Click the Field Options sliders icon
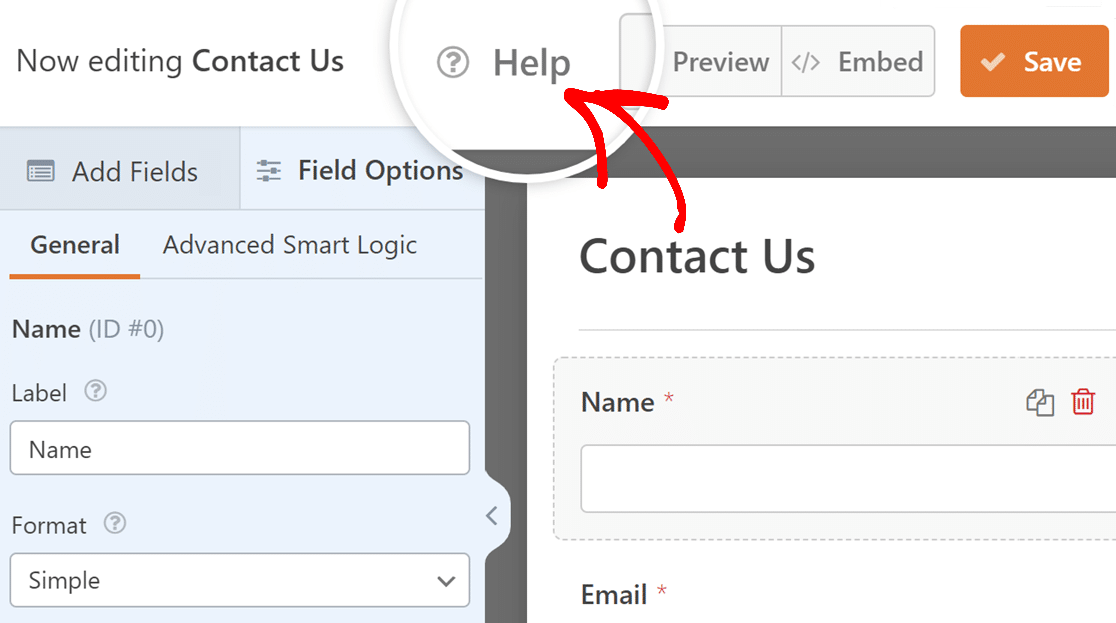The height and width of the screenshot is (623, 1116). [x=269, y=171]
